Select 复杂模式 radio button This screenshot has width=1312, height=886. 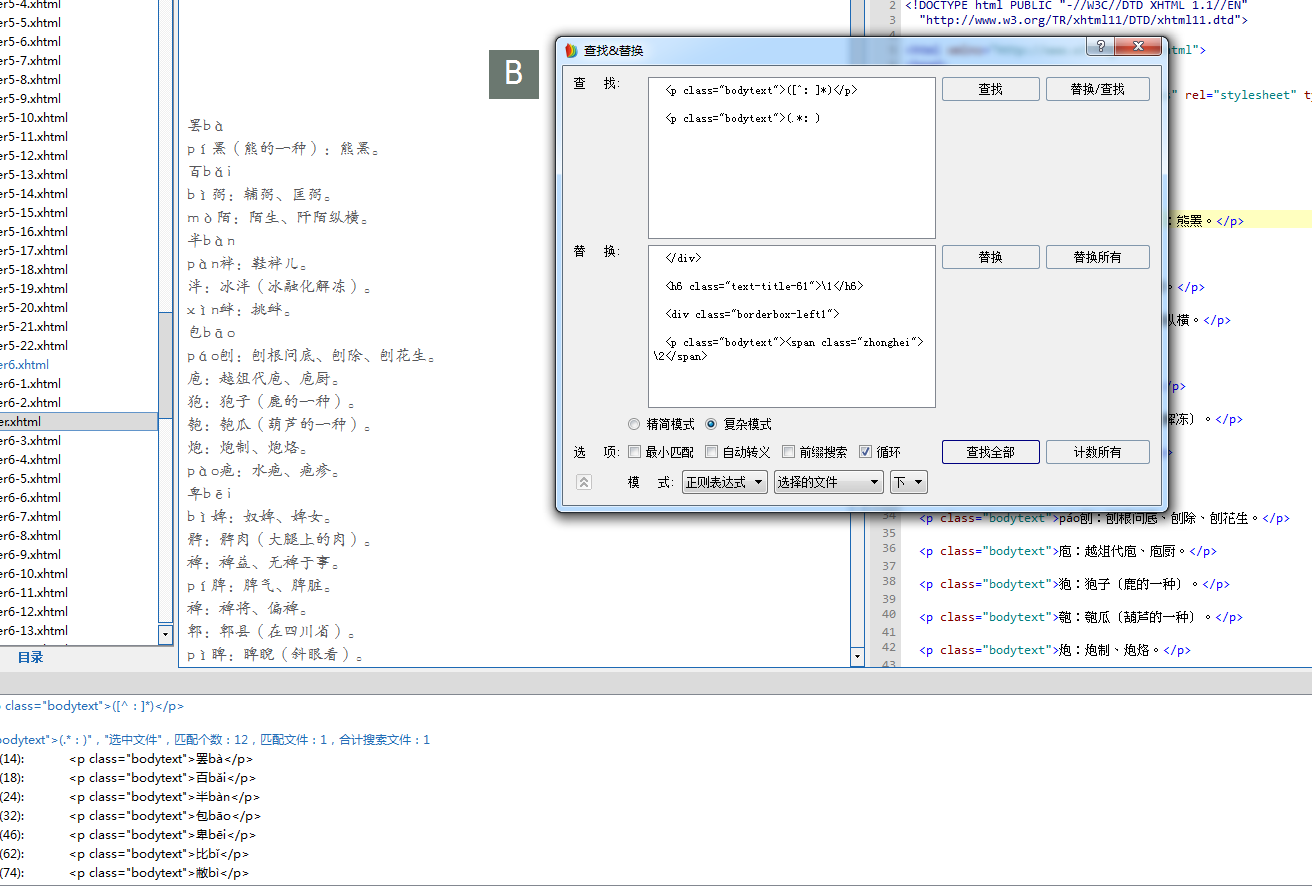pyautogui.click(x=711, y=424)
